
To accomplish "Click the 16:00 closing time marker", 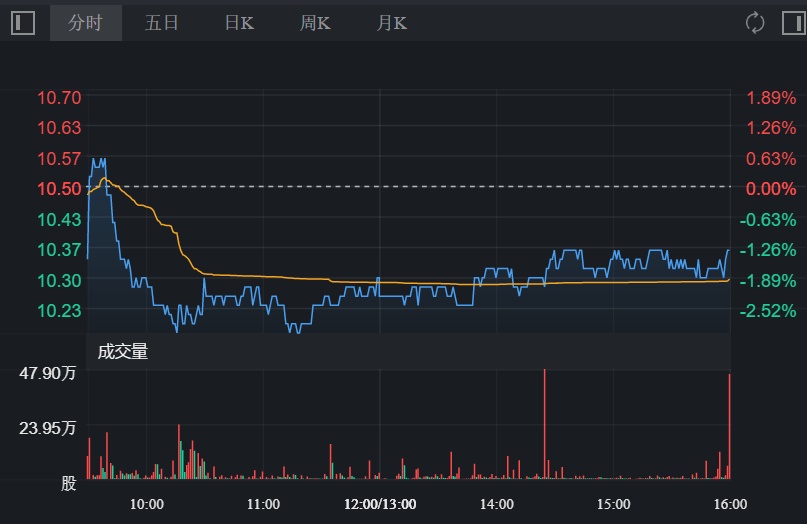I will (730, 504).
